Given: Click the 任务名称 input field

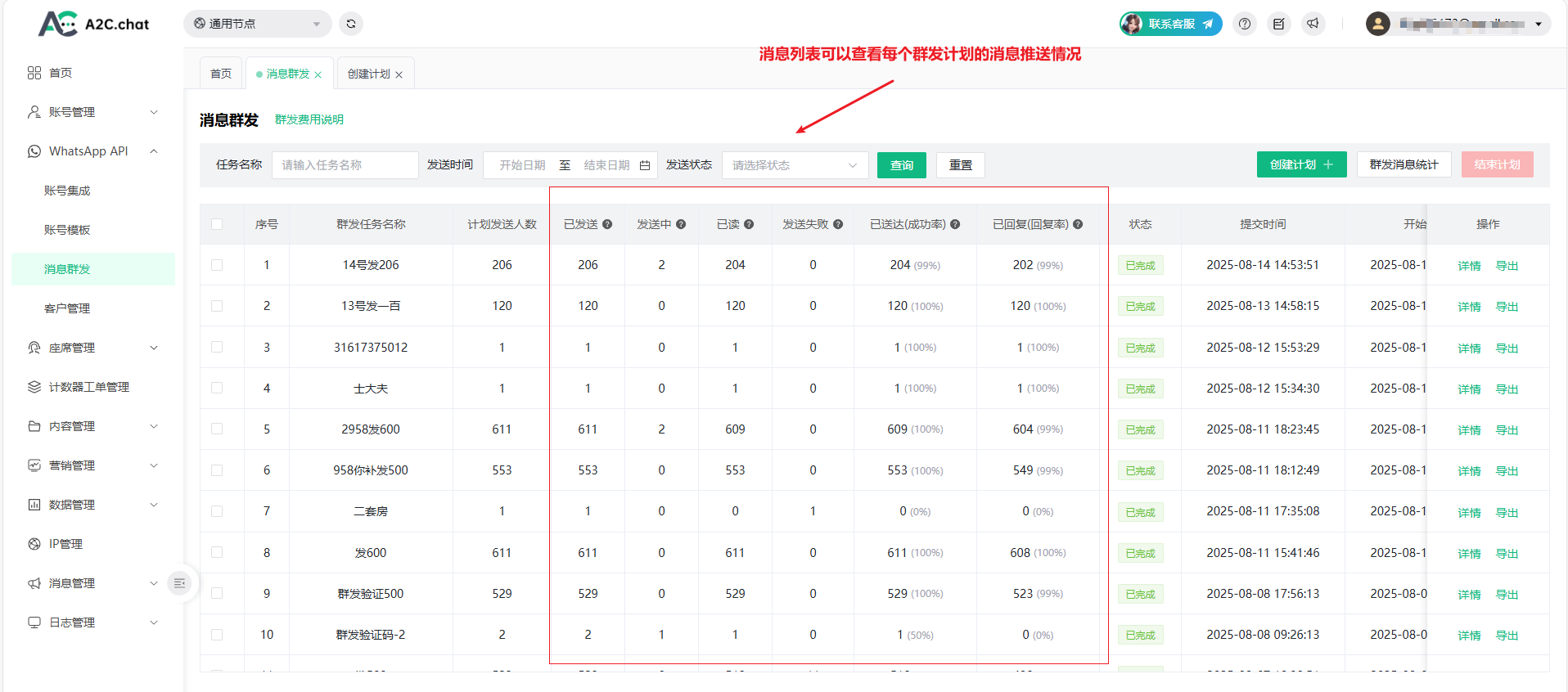Looking at the screenshot, I should click(345, 165).
